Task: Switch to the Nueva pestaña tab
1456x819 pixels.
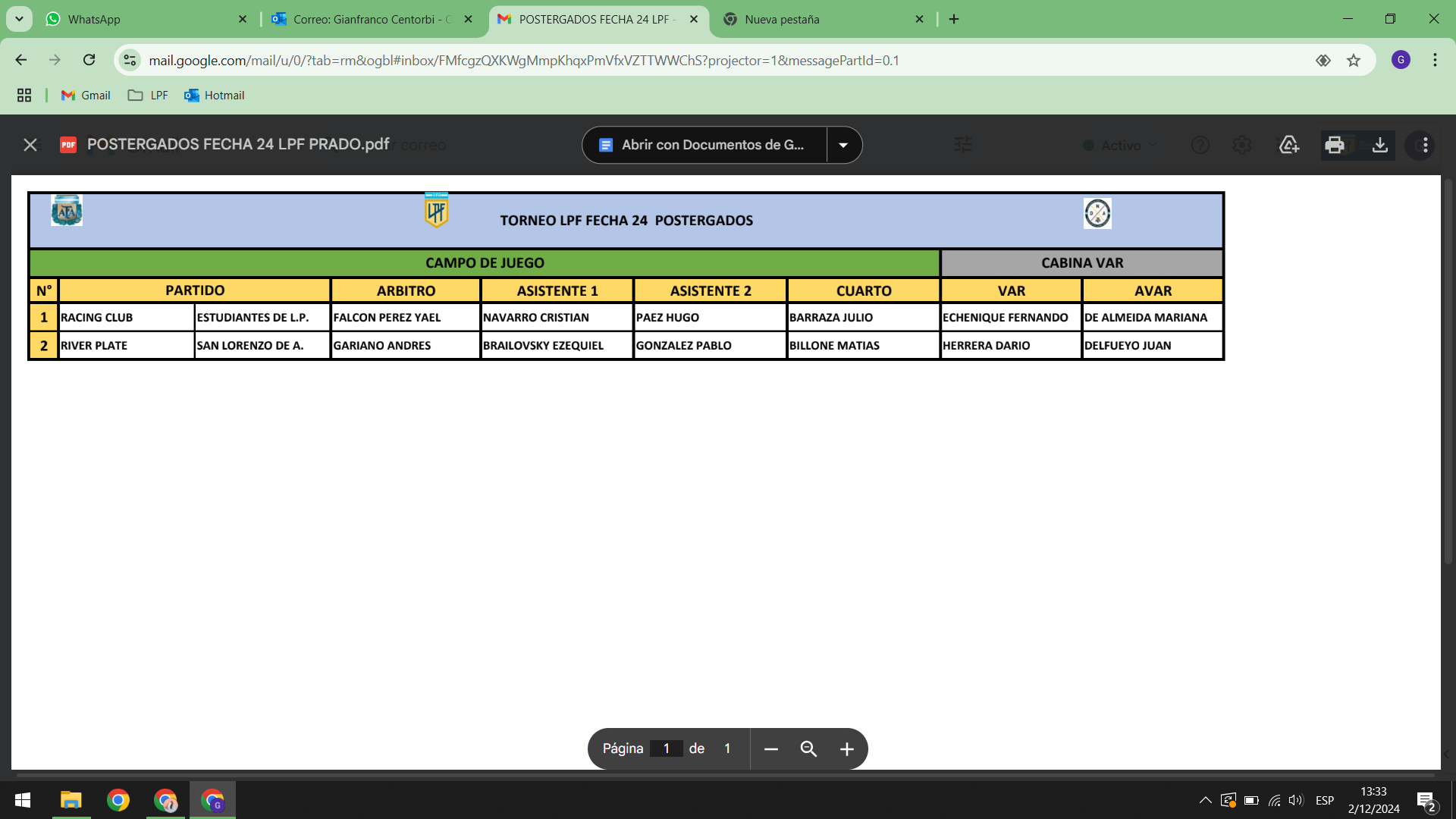Action: (x=823, y=19)
